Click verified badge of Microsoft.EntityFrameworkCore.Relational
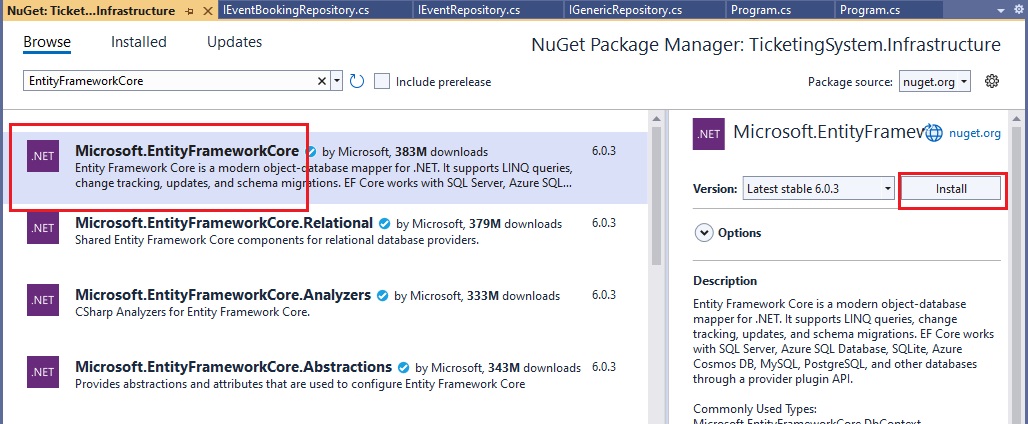Viewport: 1028px width, 424px height. click(x=386, y=223)
